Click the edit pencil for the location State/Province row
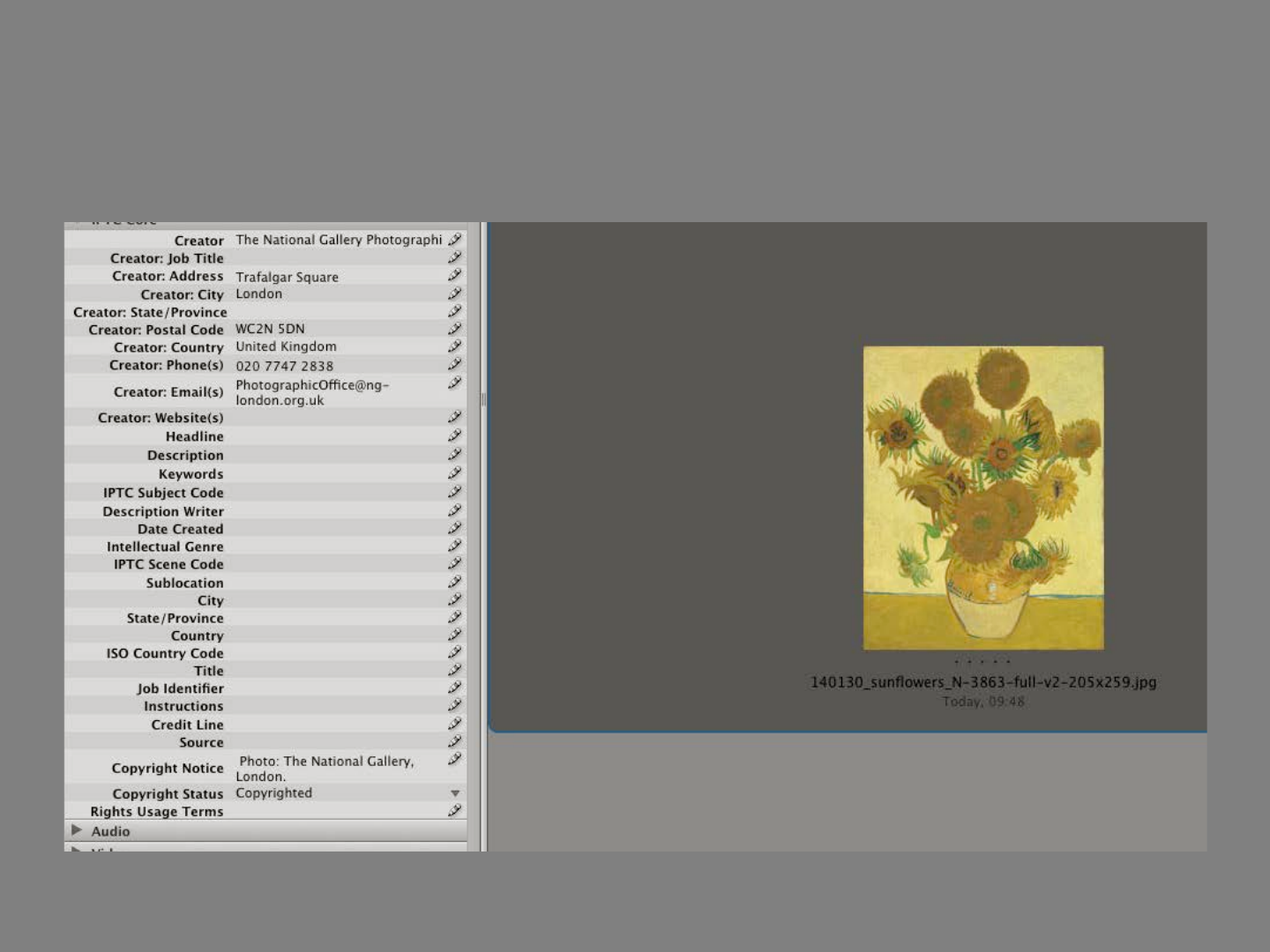Viewport: 1270px width, 952px height. (455, 617)
